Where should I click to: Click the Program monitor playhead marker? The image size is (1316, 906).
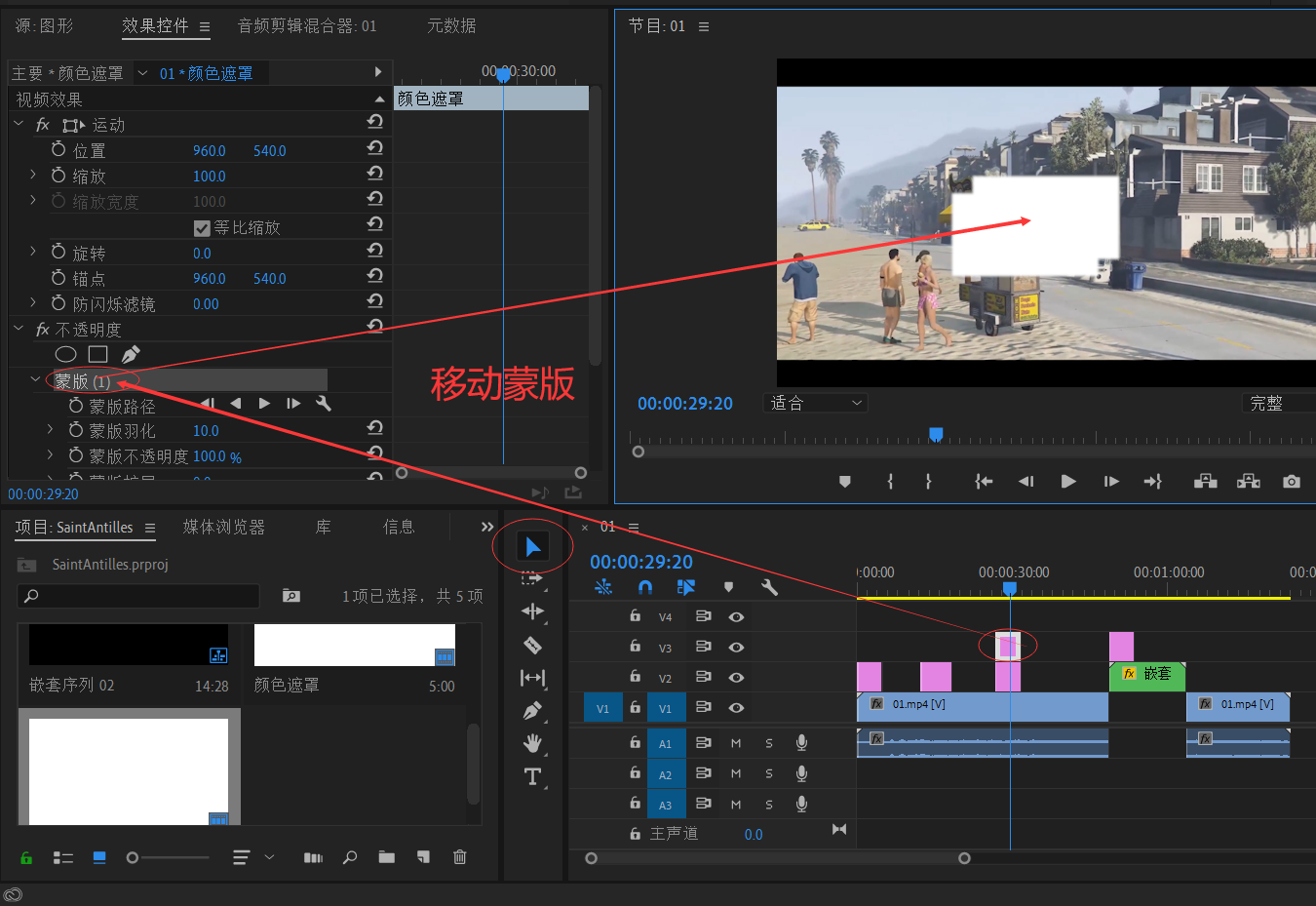tap(936, 434)
